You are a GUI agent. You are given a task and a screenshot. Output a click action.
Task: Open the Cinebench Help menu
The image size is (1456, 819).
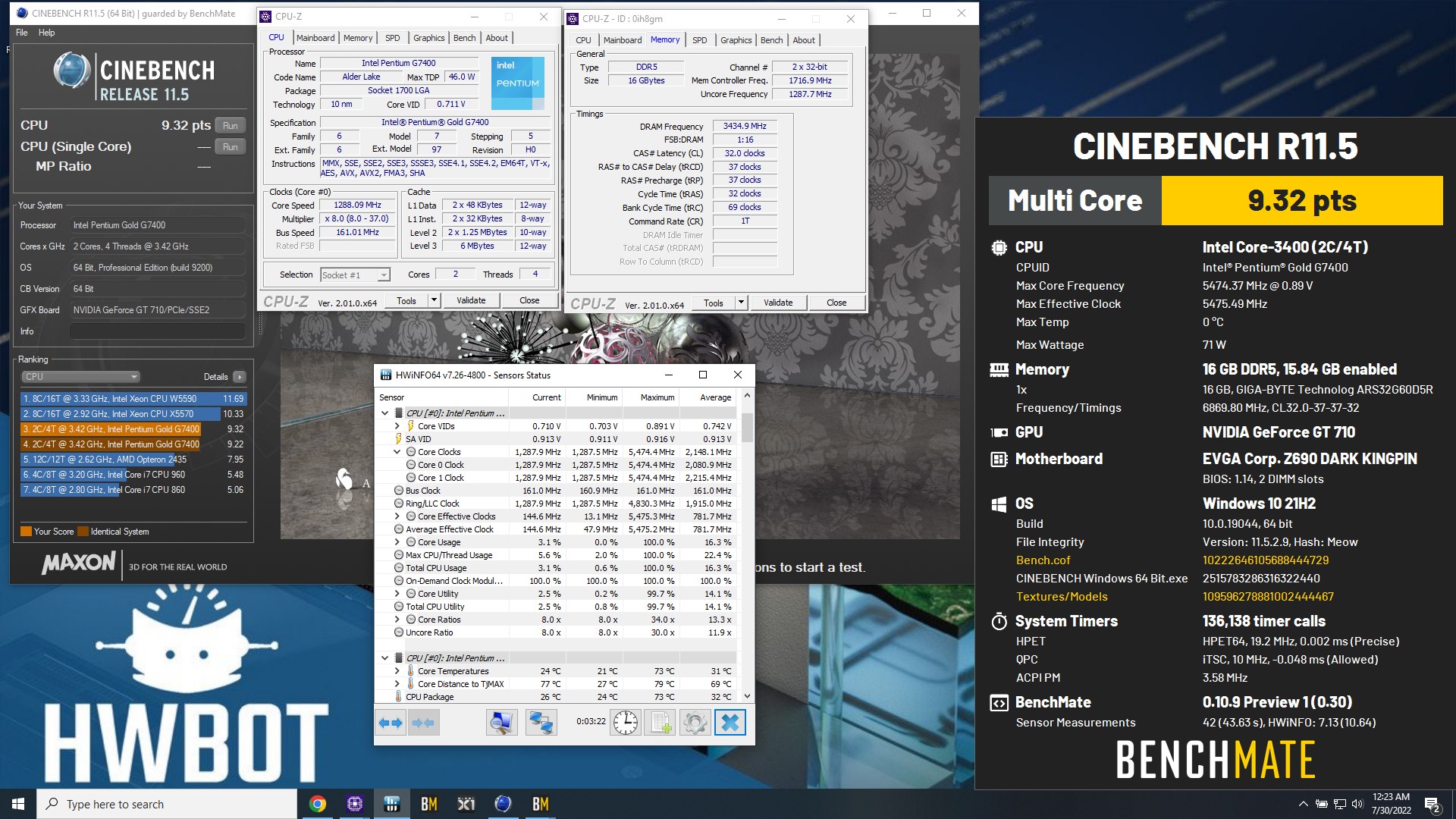tap(47, 33)
